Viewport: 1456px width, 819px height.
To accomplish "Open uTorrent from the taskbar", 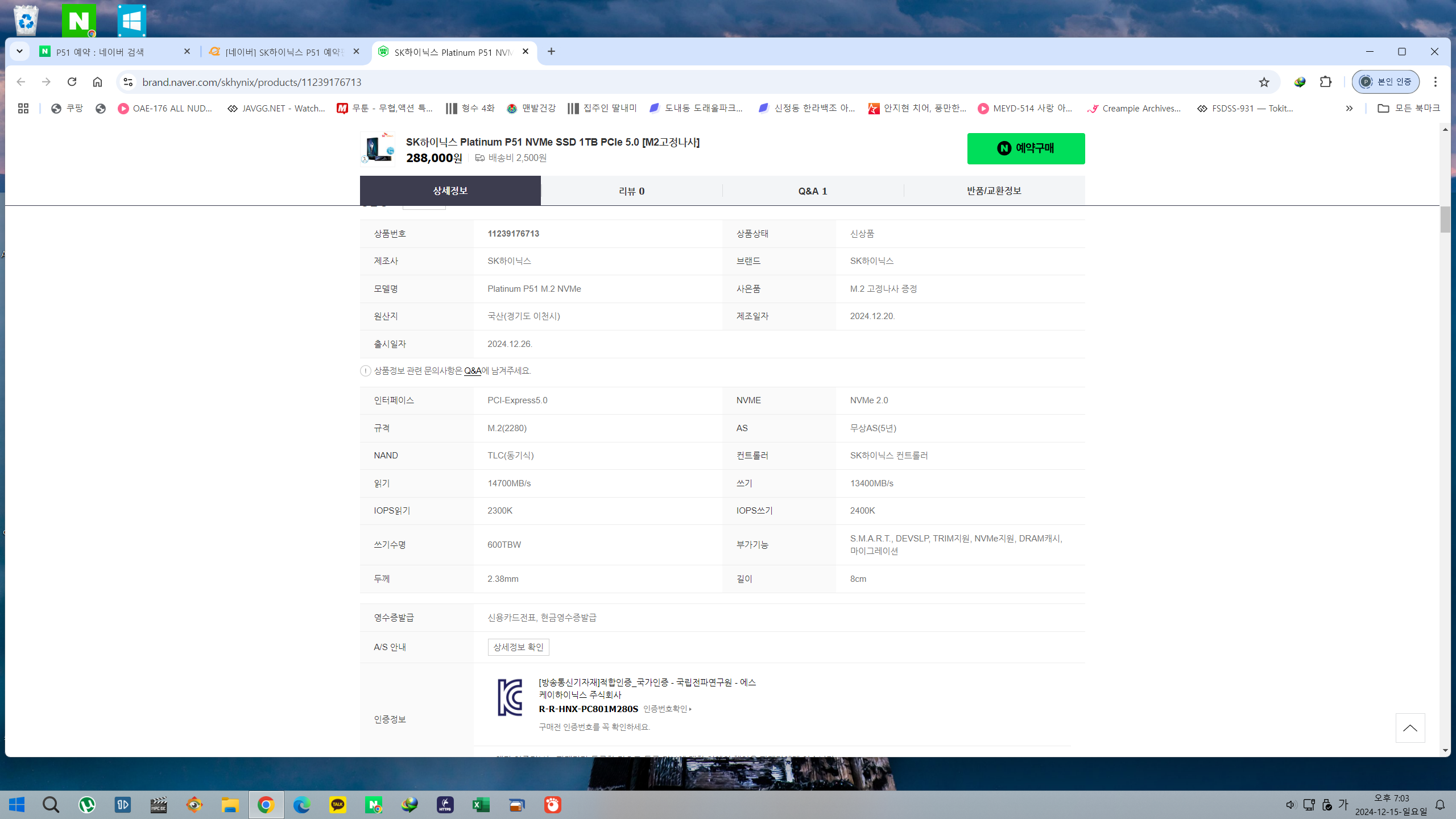I will 86,805.
